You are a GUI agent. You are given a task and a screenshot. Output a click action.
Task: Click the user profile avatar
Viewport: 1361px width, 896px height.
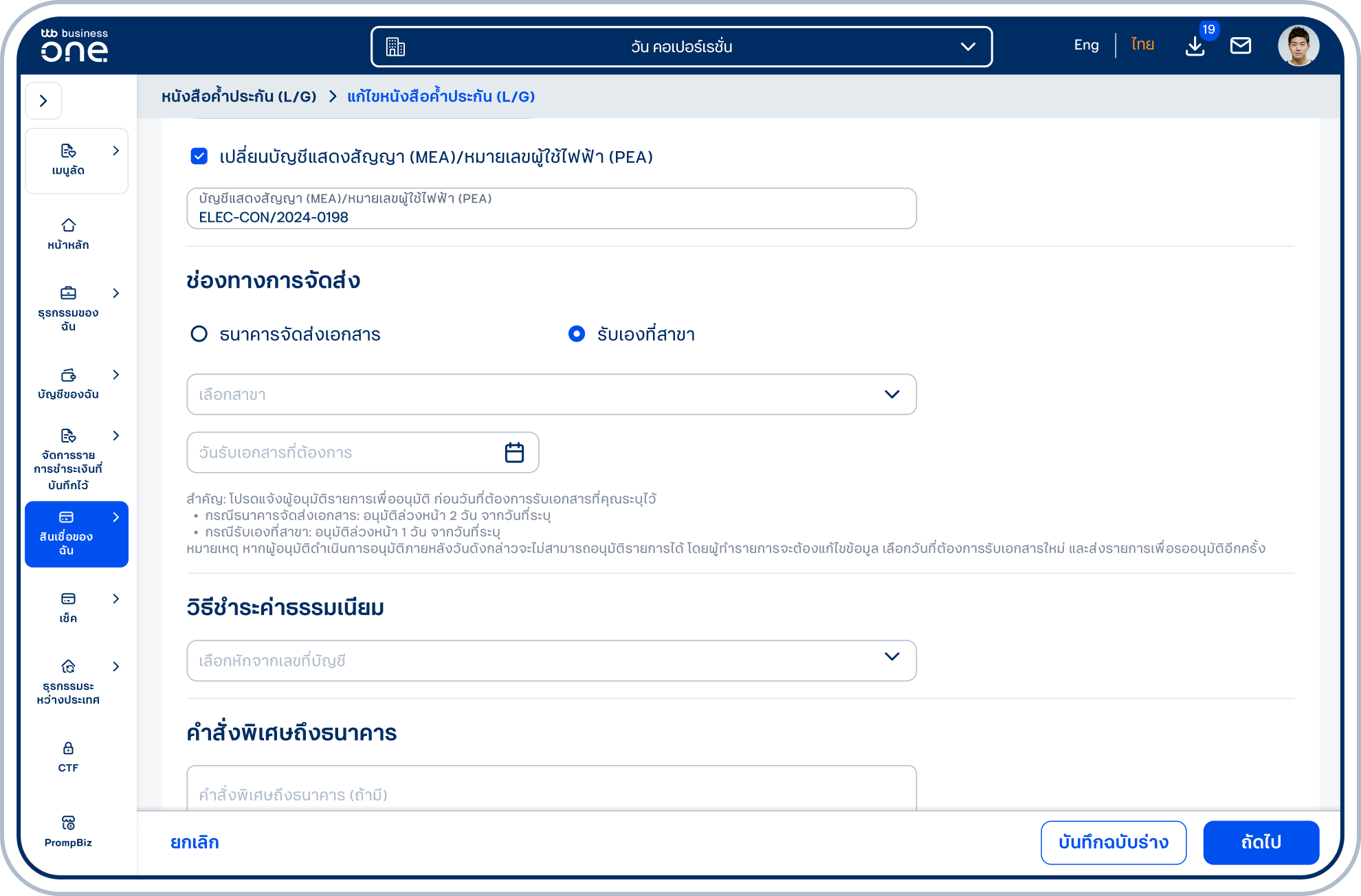[x=1298, y=46]
